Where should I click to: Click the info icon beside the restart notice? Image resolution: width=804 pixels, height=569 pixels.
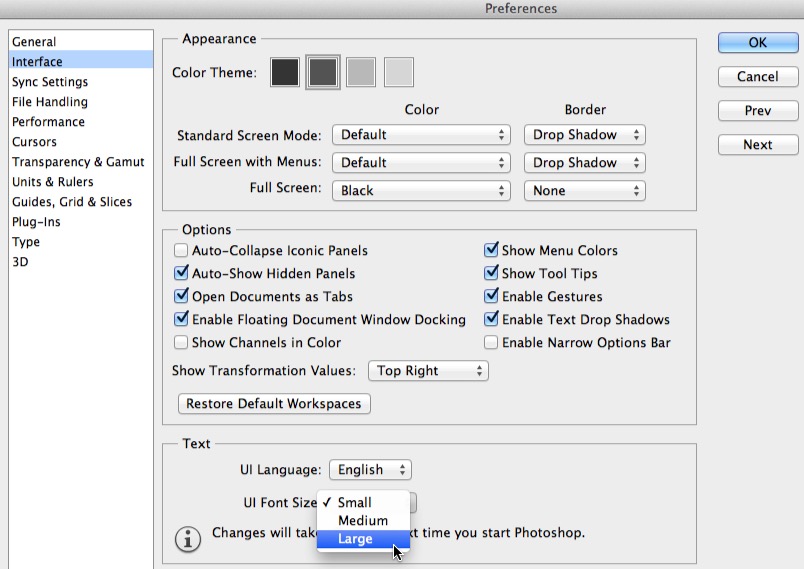coord(188,539)
